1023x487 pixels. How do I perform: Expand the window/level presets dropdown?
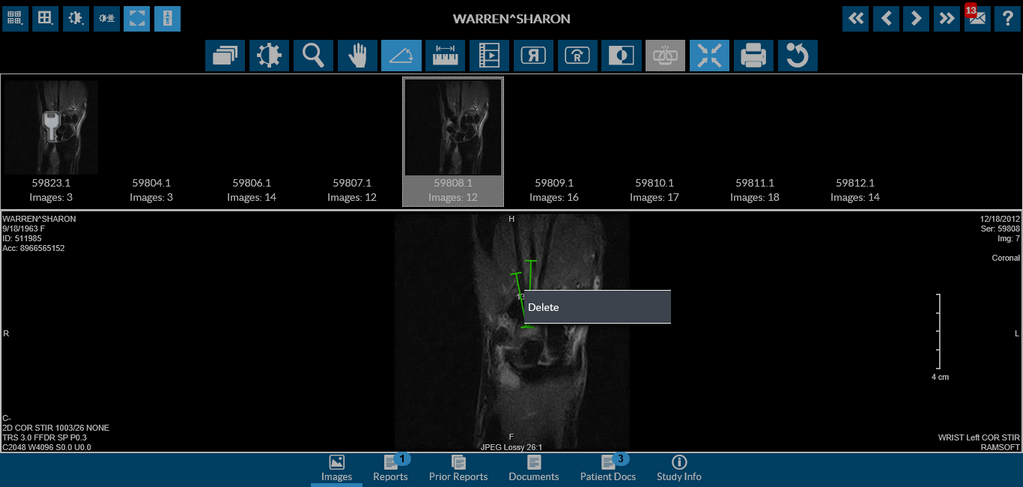coord(76,19)
